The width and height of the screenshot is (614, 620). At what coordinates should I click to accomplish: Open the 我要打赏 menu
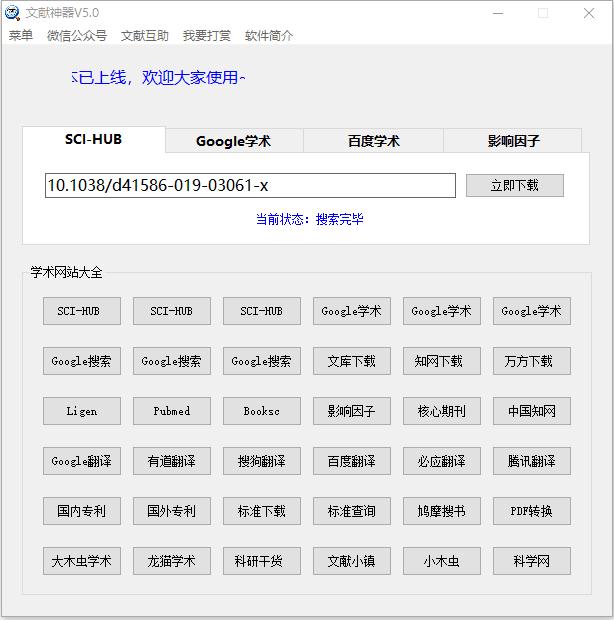coord(207,35)
